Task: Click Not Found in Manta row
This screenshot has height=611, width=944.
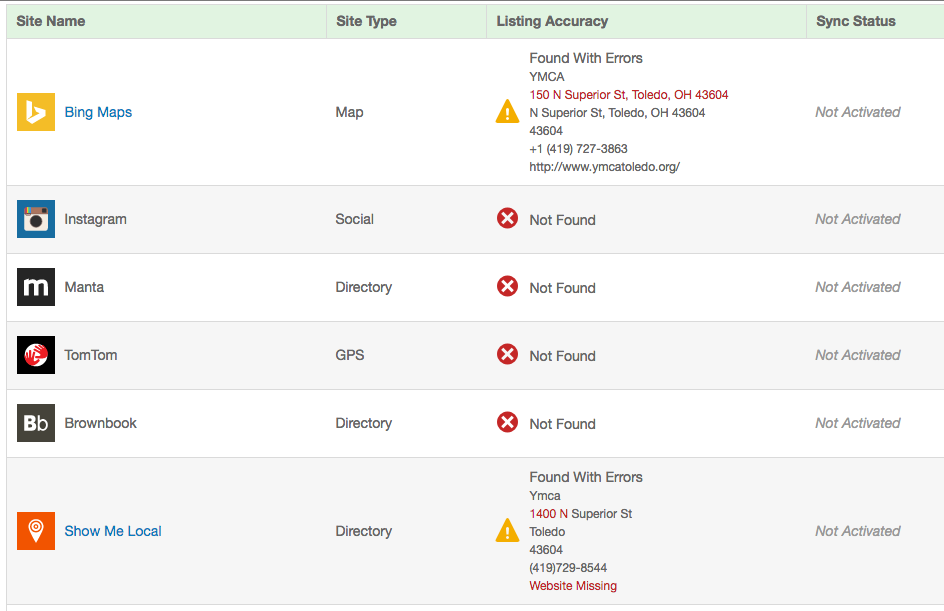Action: coord(562,288)
